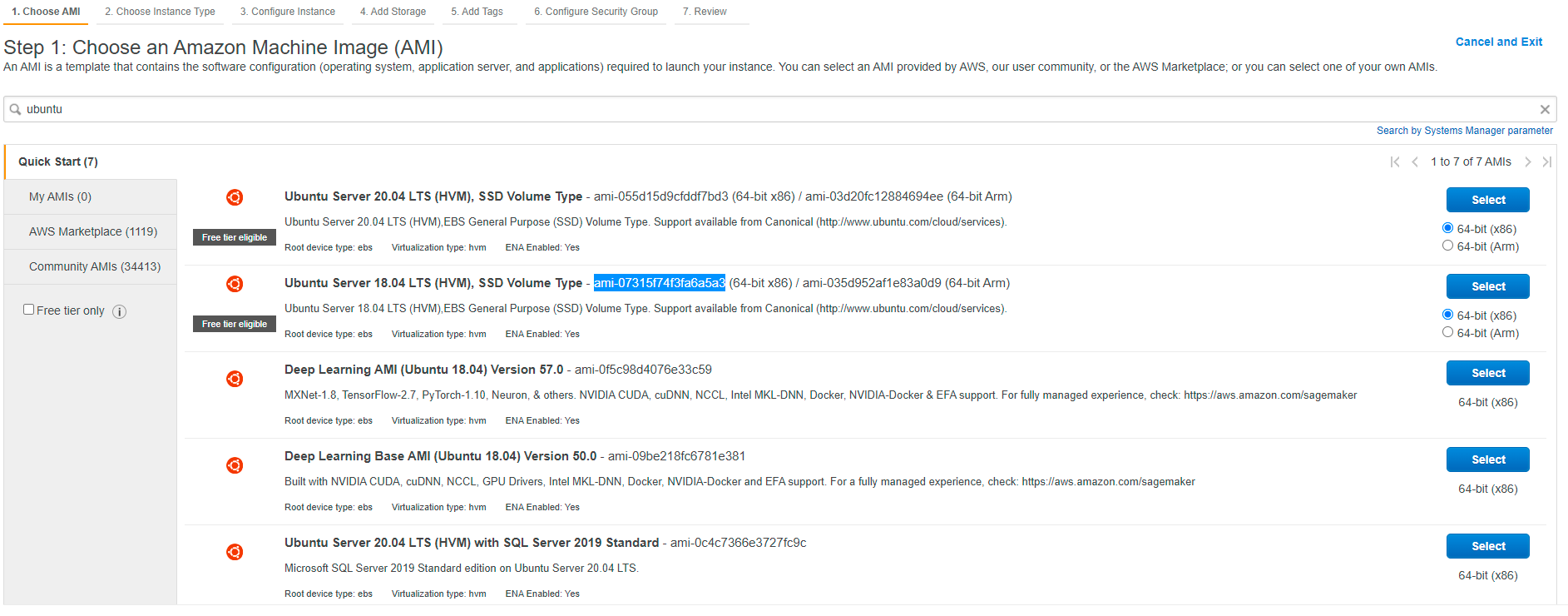Screen dimensions: 1568x616
Task: Clear the ubuntu search text with X
Action: (1545, 109)
